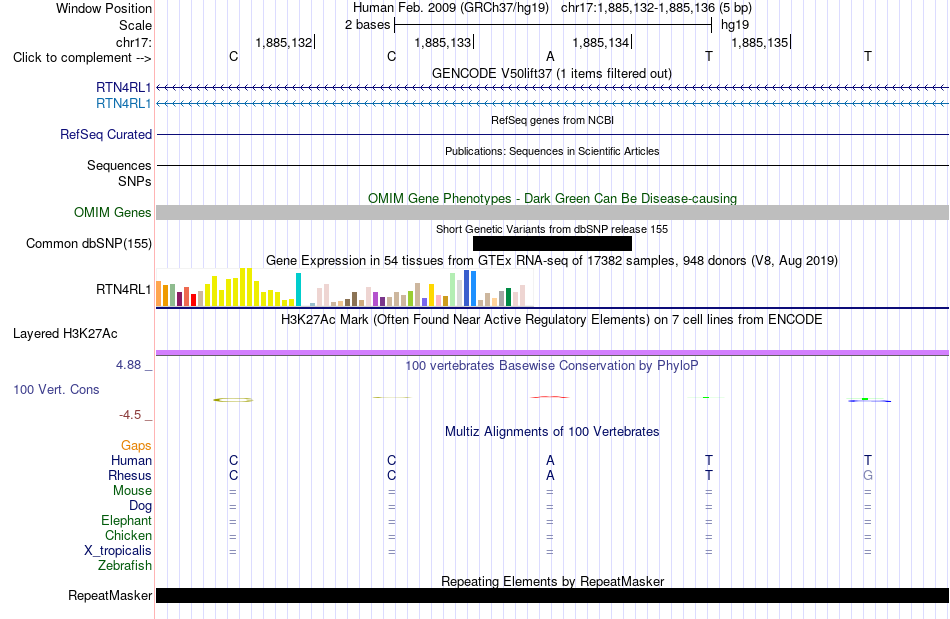Image resolution: width=950 pixels, height=619 pixels.
Task: Click the Publications: Sequences in Scientific Articles title
Action: [552, 151]
